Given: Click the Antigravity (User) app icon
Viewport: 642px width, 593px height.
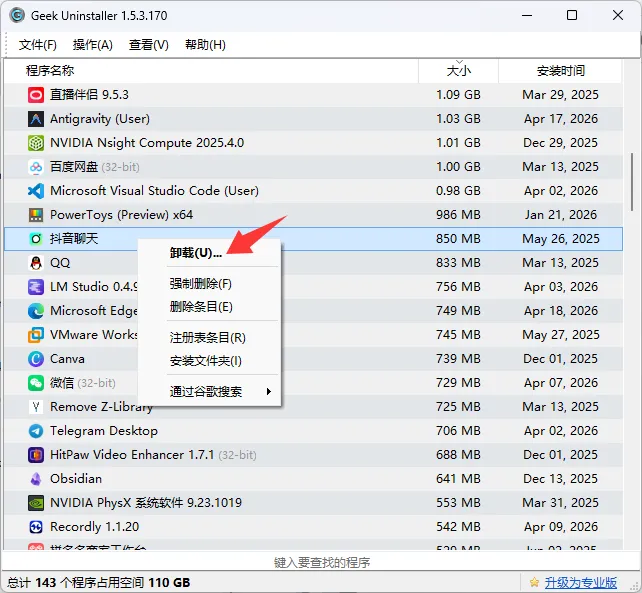Looking at the screenshot, I should point(36,119).
